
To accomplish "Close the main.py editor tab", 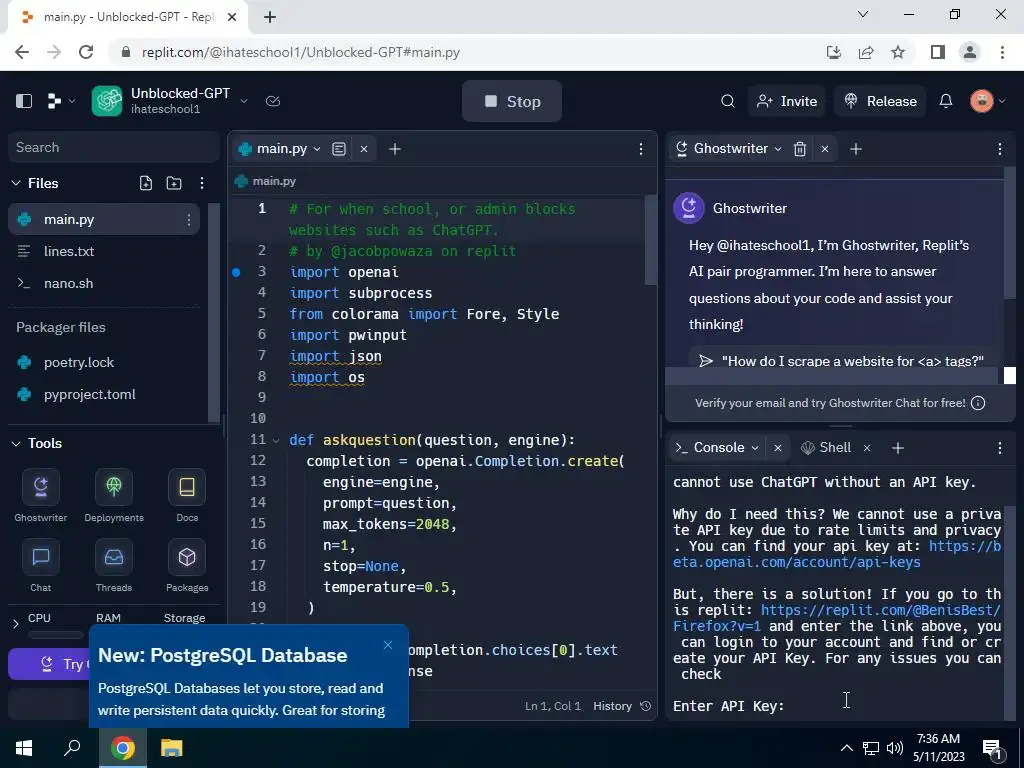I will pyautogui.click(x=364, y=149).
